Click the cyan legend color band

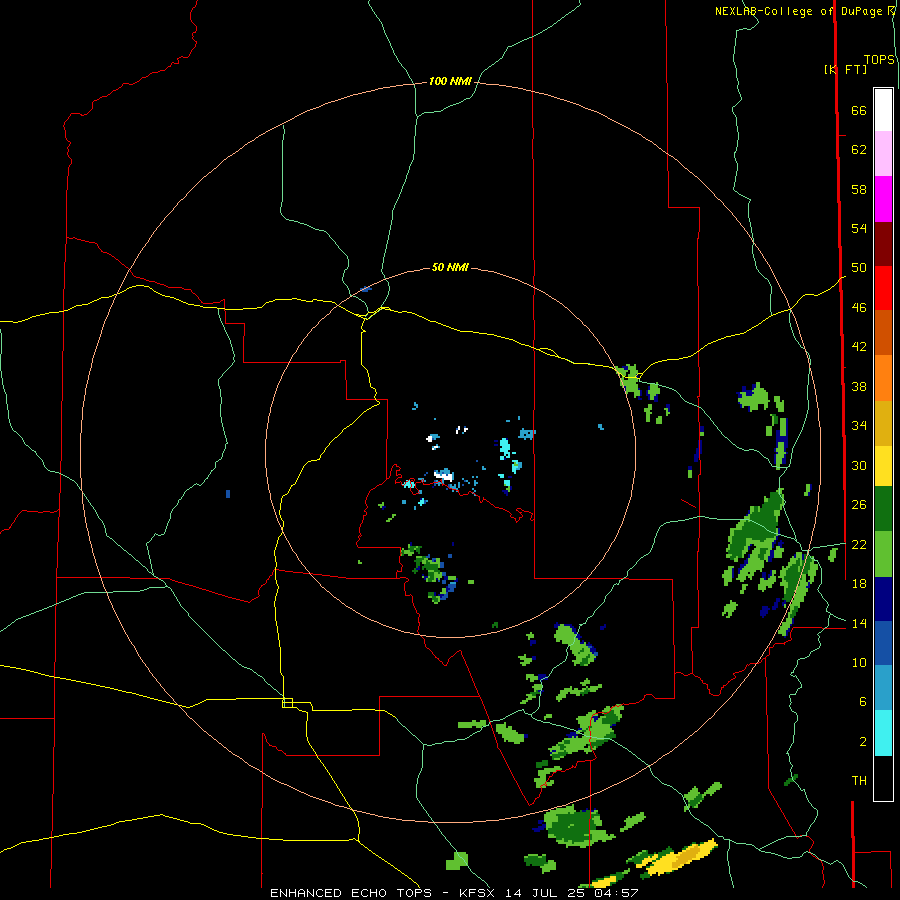coord(883,734)
